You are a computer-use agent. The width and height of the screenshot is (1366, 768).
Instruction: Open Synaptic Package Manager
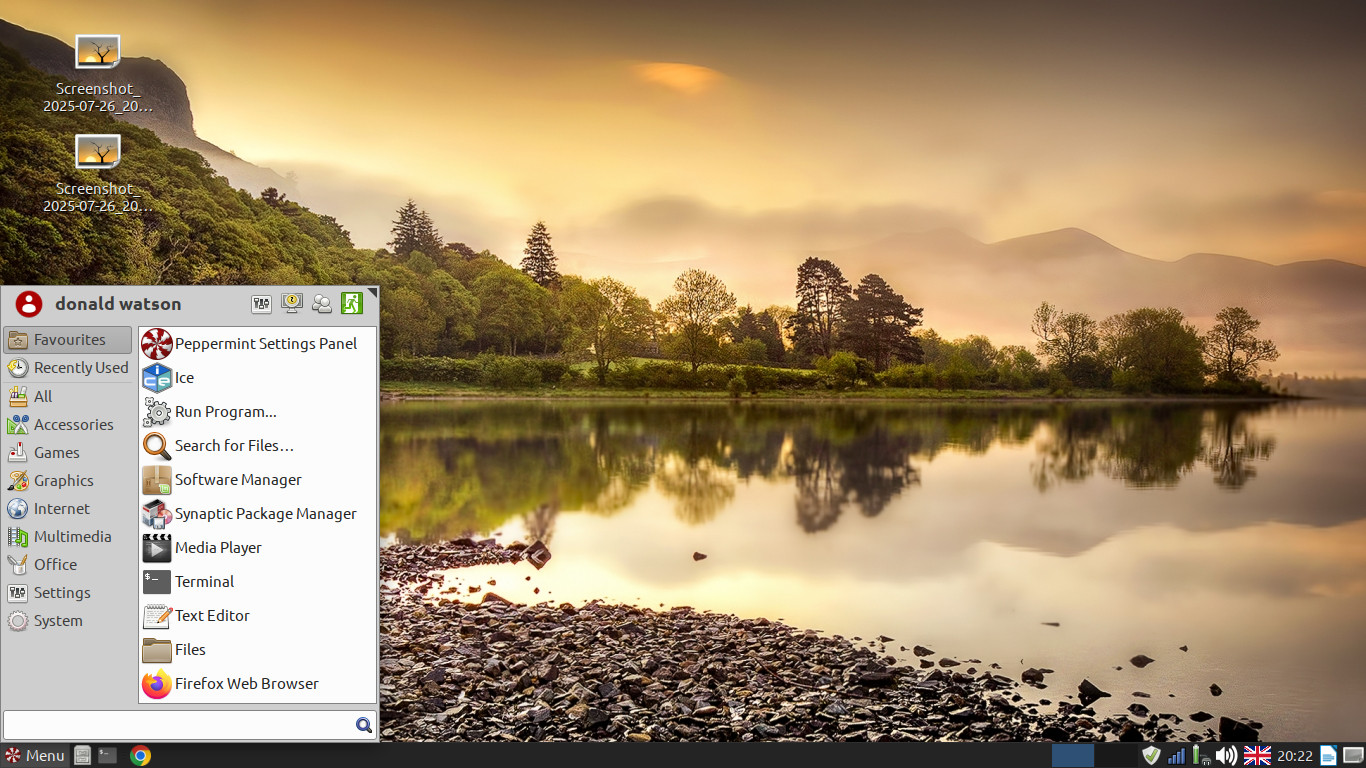[258, 514]
